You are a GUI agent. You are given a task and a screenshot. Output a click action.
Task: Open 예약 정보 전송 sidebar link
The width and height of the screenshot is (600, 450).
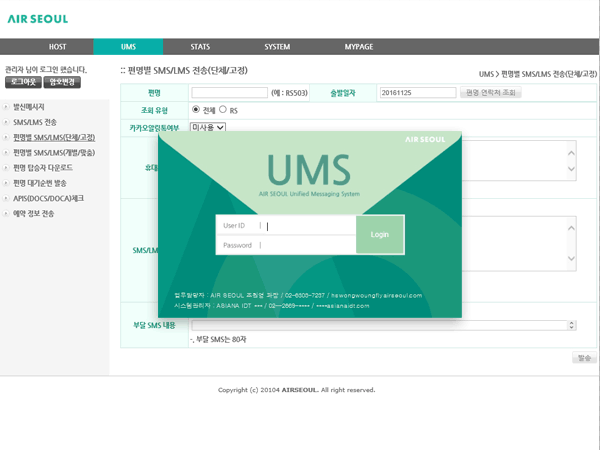pos(34,214)
